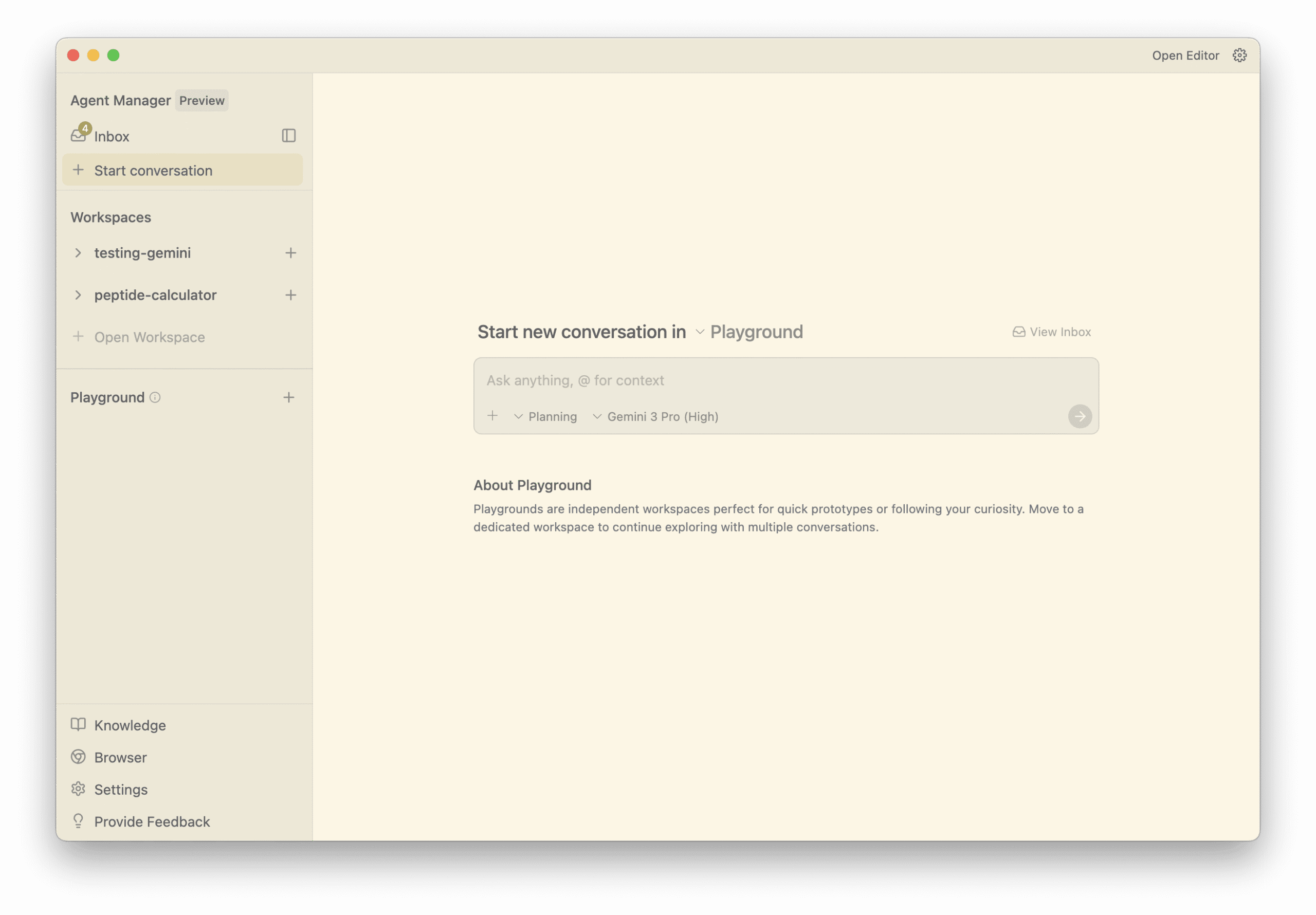Image resolution: width=1316 pixels, height=915 pixels.
Task: Add new Playground with plus icon
Action: (288, 397)
